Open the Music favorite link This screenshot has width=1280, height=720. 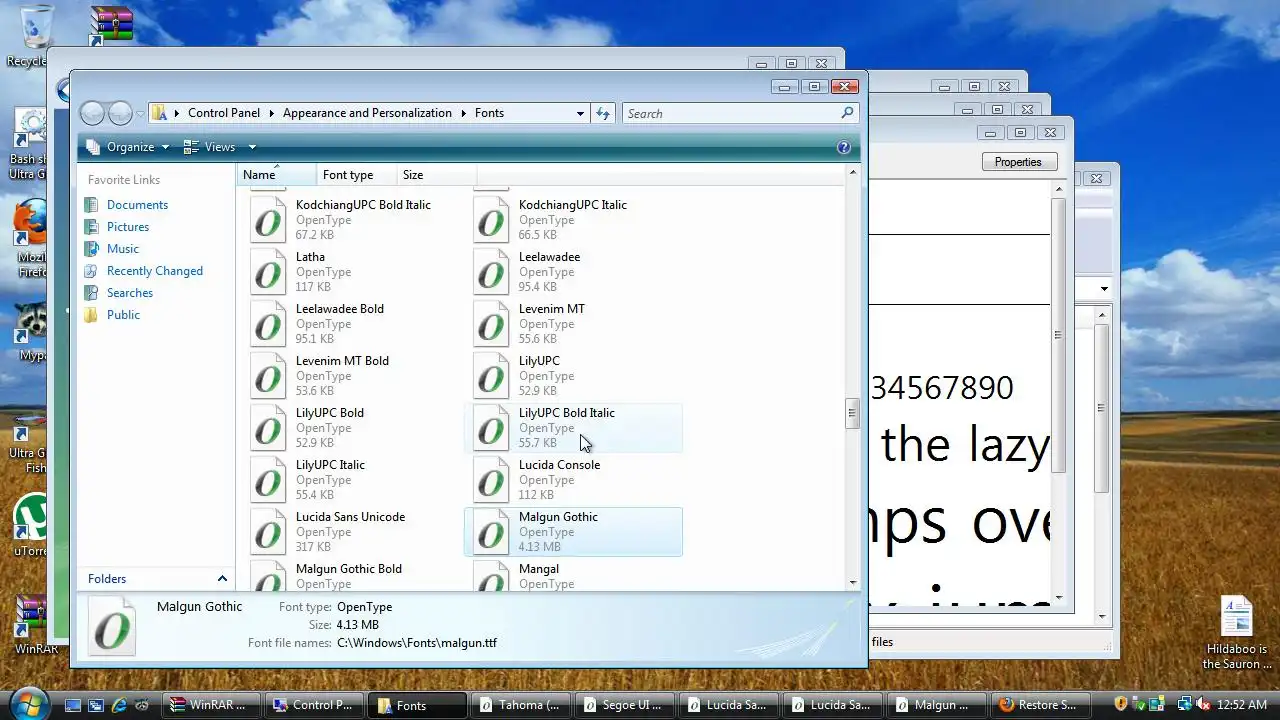[x=123, y=249]
